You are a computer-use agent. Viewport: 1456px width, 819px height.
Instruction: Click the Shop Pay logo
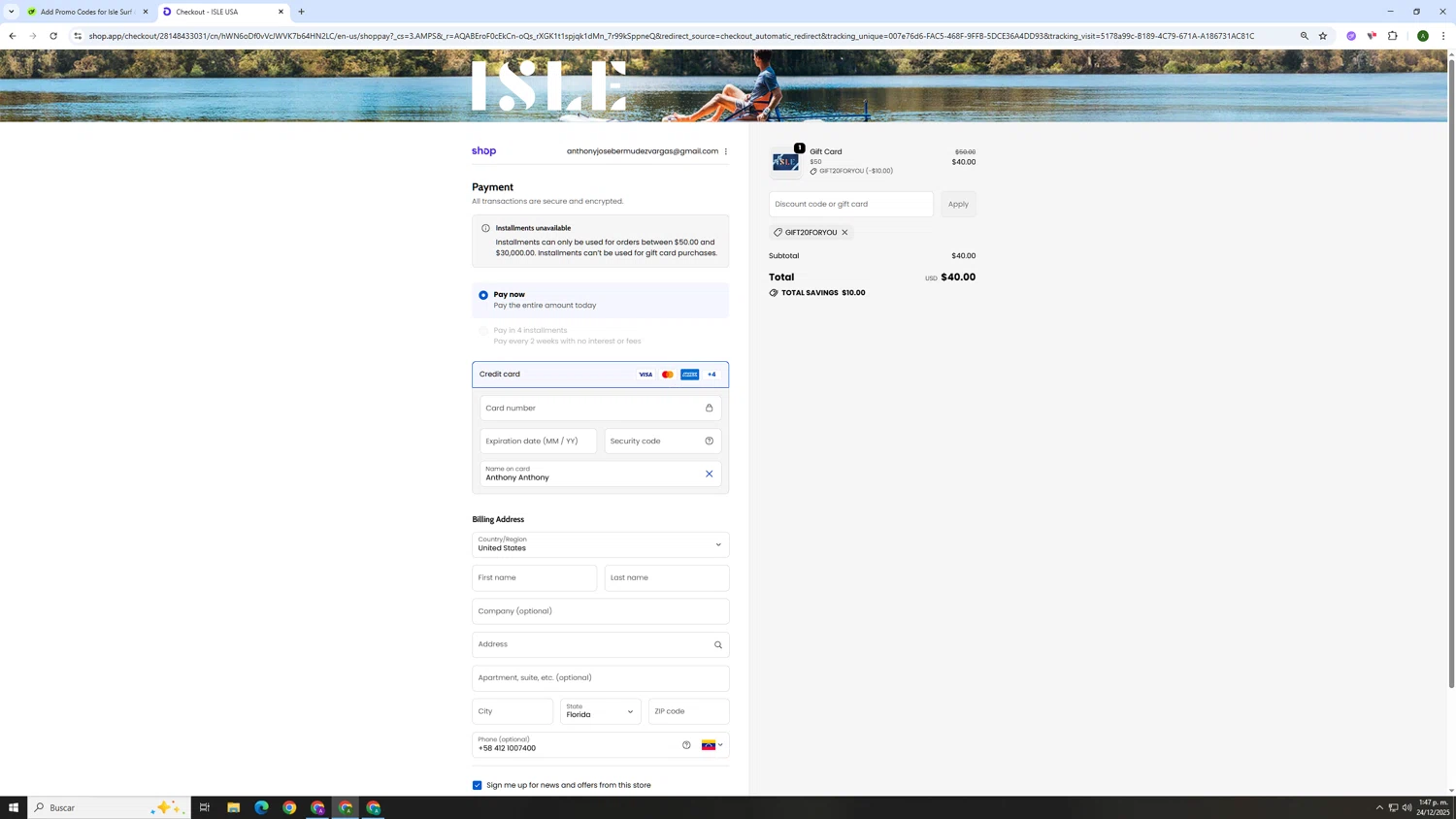pos(483,151)
